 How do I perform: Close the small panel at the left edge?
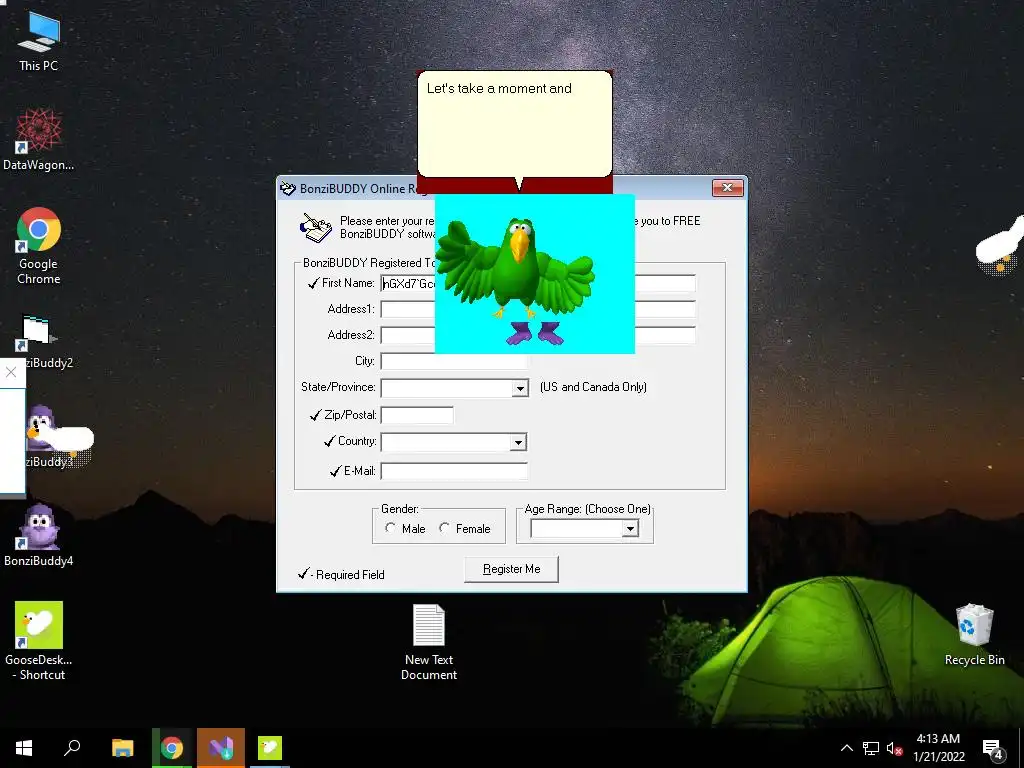click(x=11, y=372)
